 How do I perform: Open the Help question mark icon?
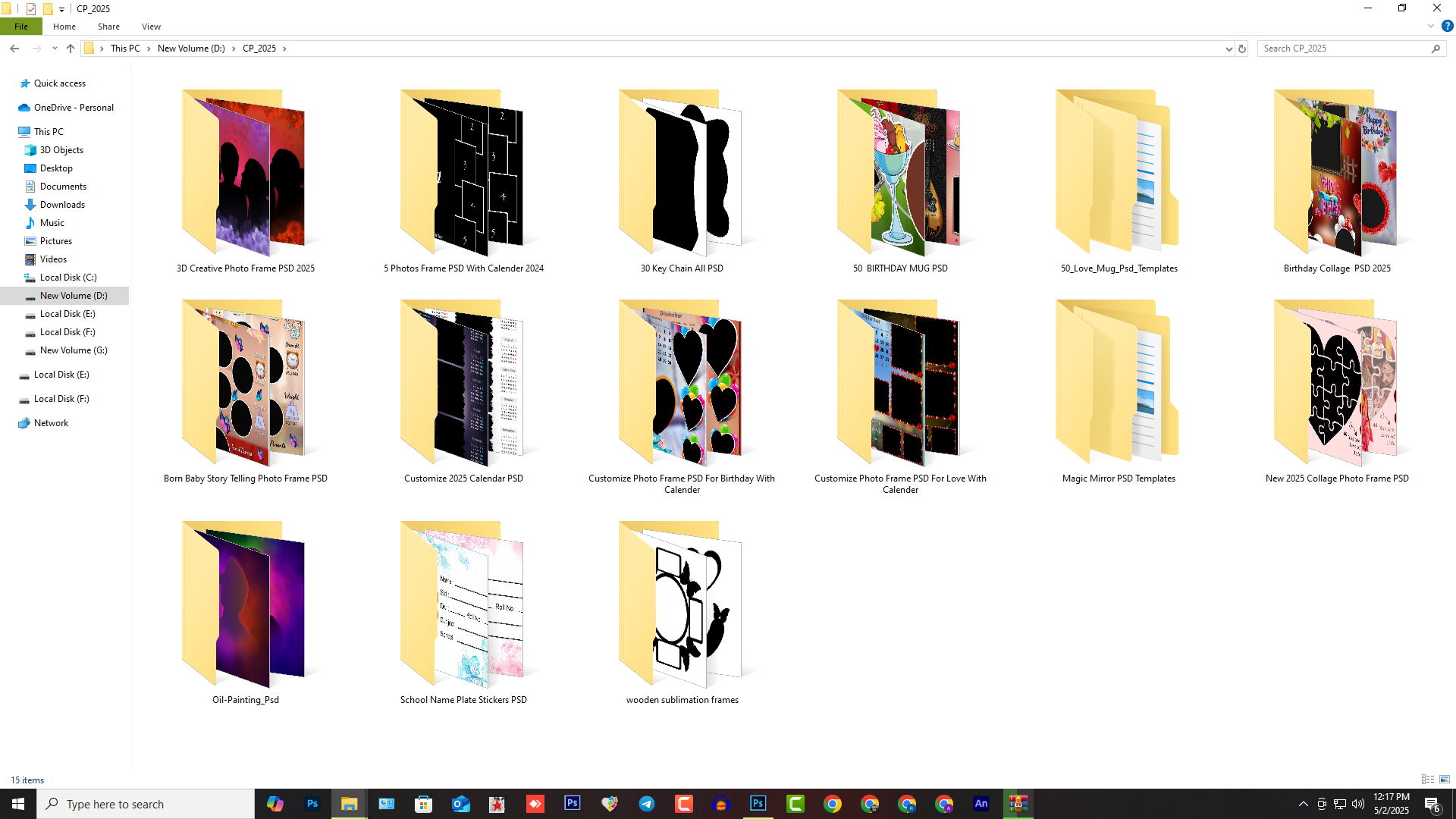(1447, 26)
